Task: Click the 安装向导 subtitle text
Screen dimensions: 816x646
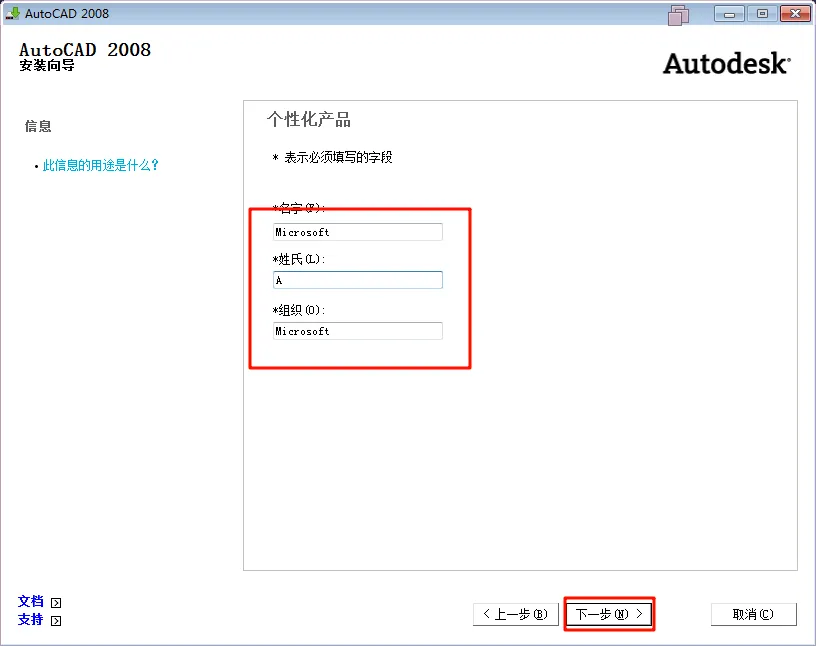Action: [x=47, y=66]
